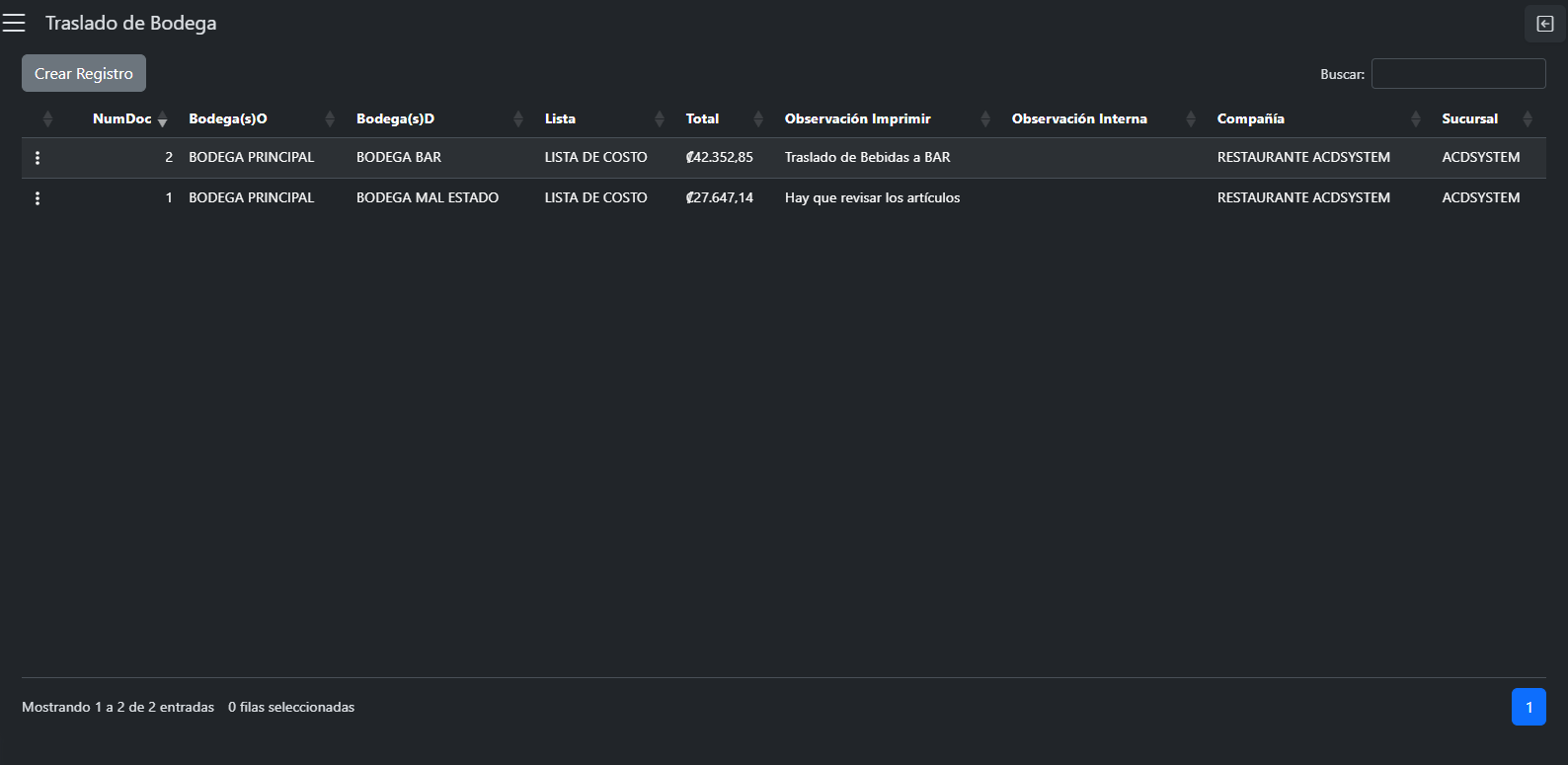The image size is (1568, 765).
Task: Click the Traslado de Bebidas a BAR cell
Action: (867, 158)
